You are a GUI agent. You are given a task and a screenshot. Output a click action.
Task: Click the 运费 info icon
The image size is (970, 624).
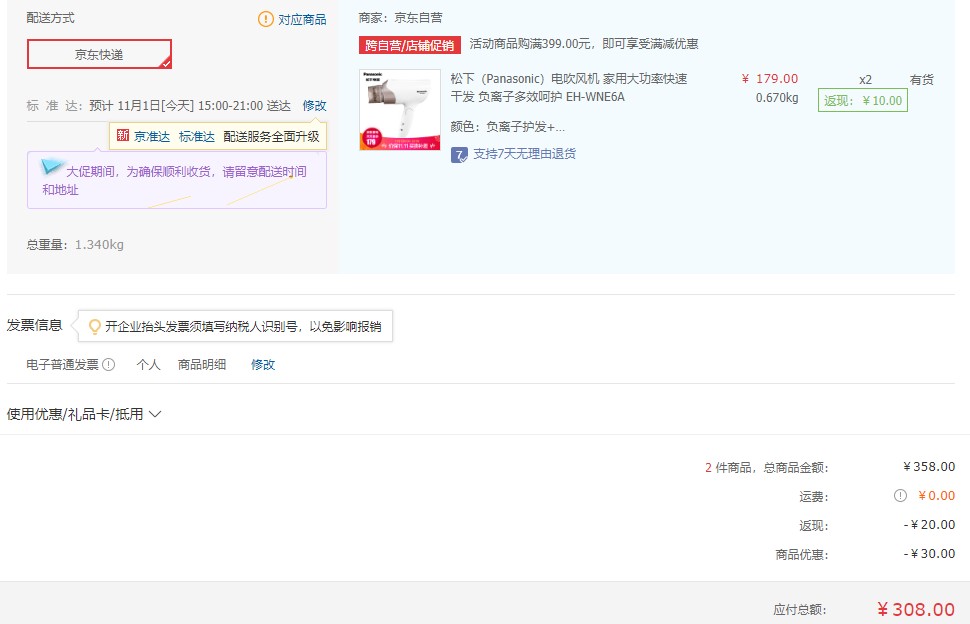click(900, 495)
